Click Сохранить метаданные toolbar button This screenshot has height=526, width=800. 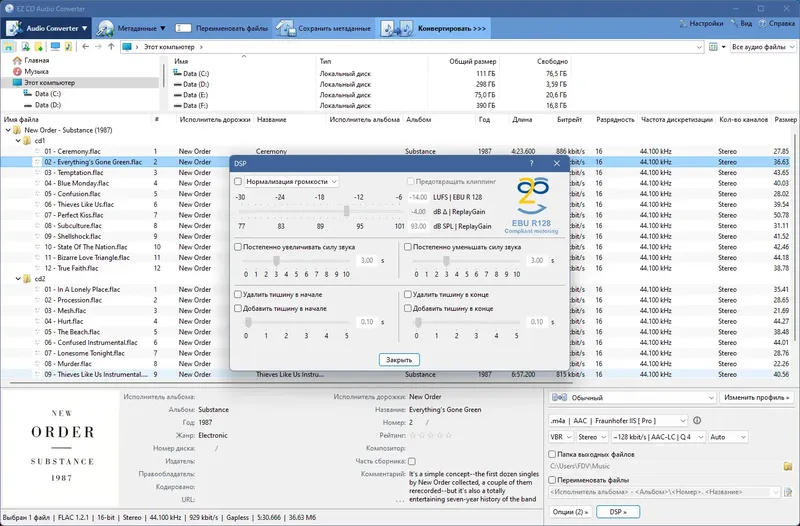click(x=324, y=29)
